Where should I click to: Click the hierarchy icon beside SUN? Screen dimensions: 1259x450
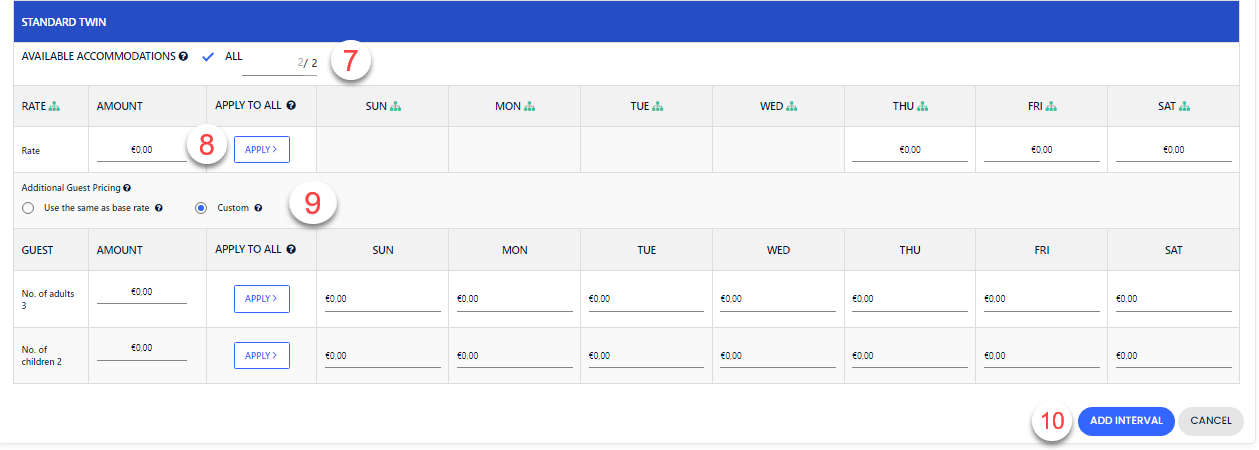pos(396,105)
